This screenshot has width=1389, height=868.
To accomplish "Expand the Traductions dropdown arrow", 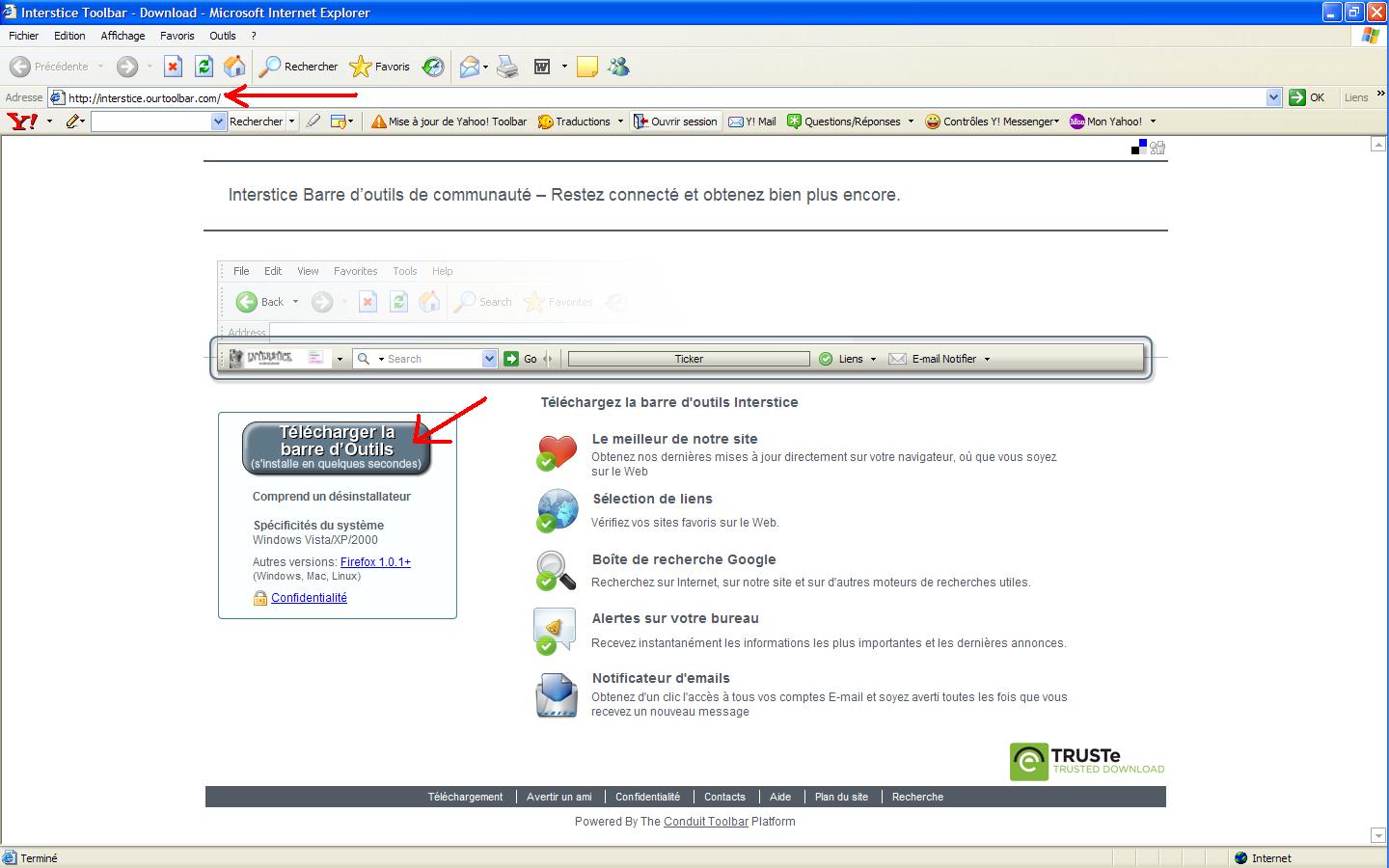I will pyautogui.click(x=620, y=122).
